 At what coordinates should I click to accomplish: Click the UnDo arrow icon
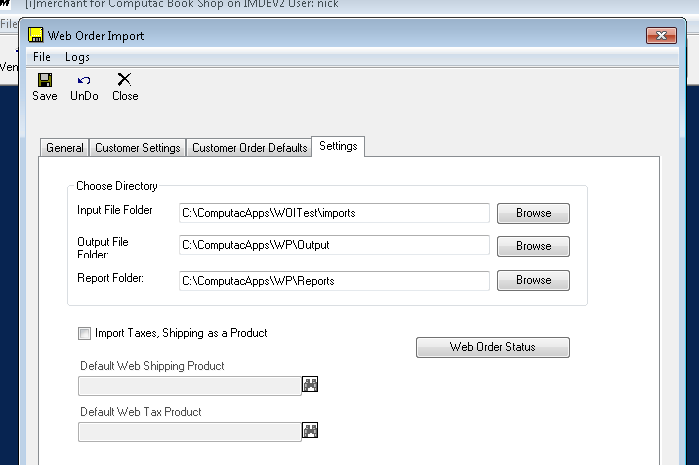pos(84,80)
